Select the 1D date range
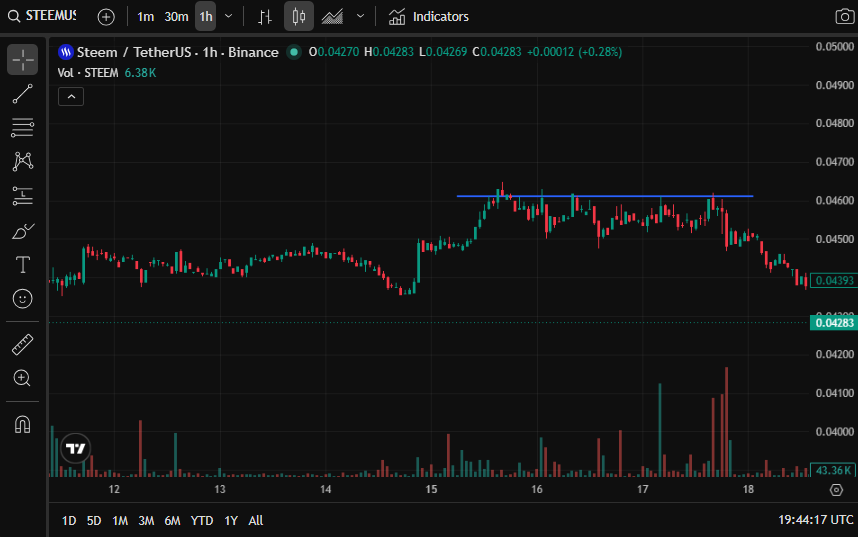Image resolution: width=858 pixels, height=537 pixels. [69, 521]
